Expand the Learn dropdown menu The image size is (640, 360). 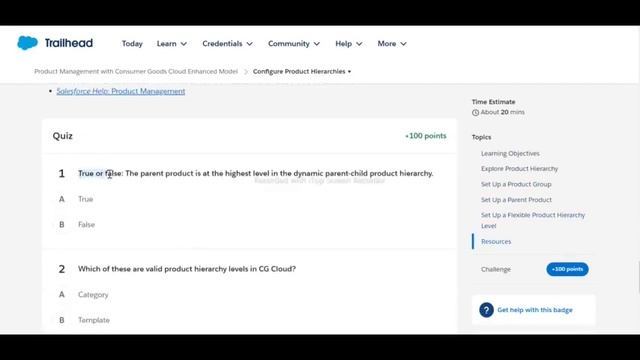coord(172,44)
